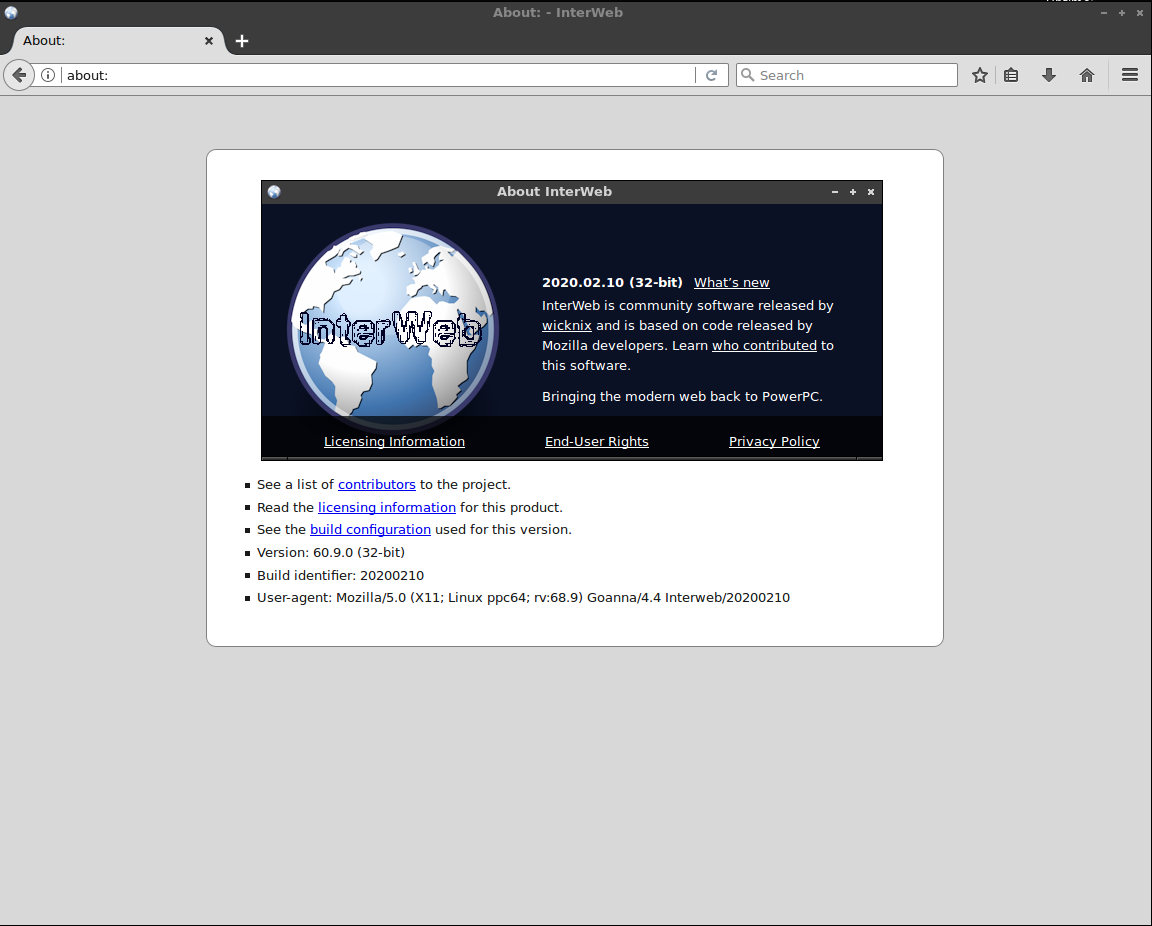This screenshot has height=926, width=1152.
Task: Go to the home page icon
Action: pyautogui.click(x=1087, y=75)
